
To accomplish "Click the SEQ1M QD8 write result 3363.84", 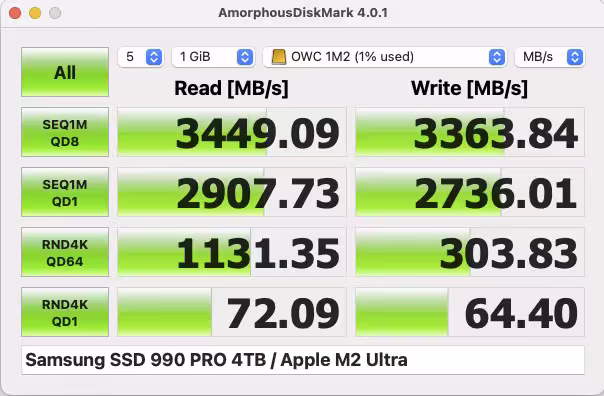I will click(x=470, y=132).
